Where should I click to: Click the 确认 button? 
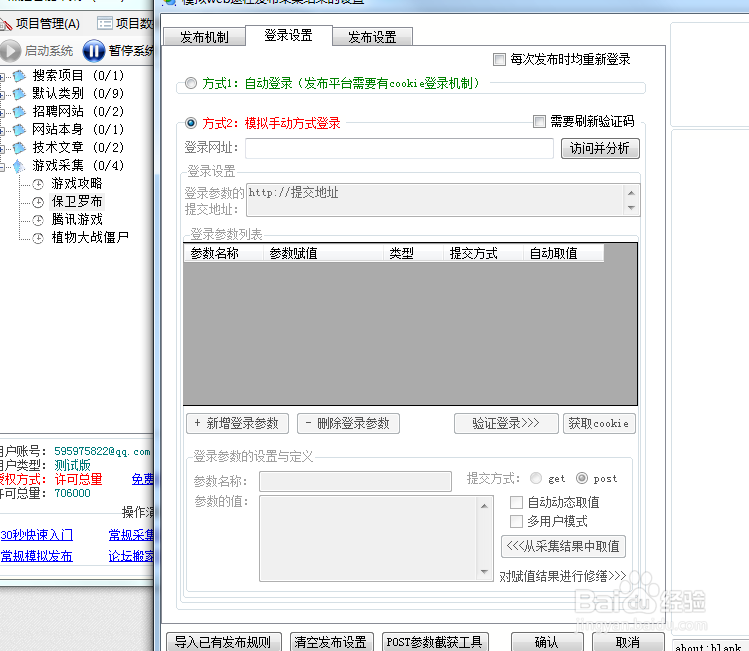tap(547, 641)
